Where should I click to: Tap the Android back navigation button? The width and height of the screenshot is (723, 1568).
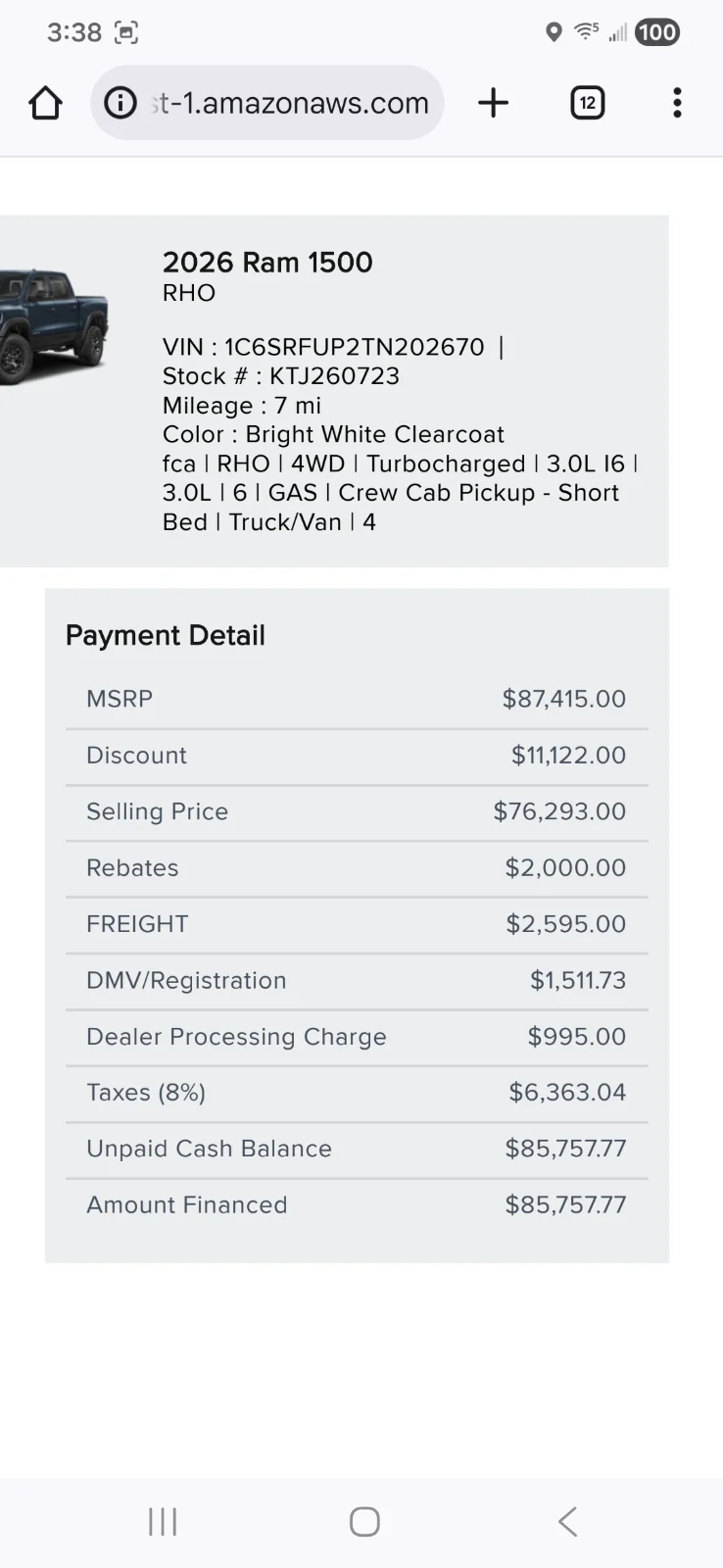(567, 1521)
